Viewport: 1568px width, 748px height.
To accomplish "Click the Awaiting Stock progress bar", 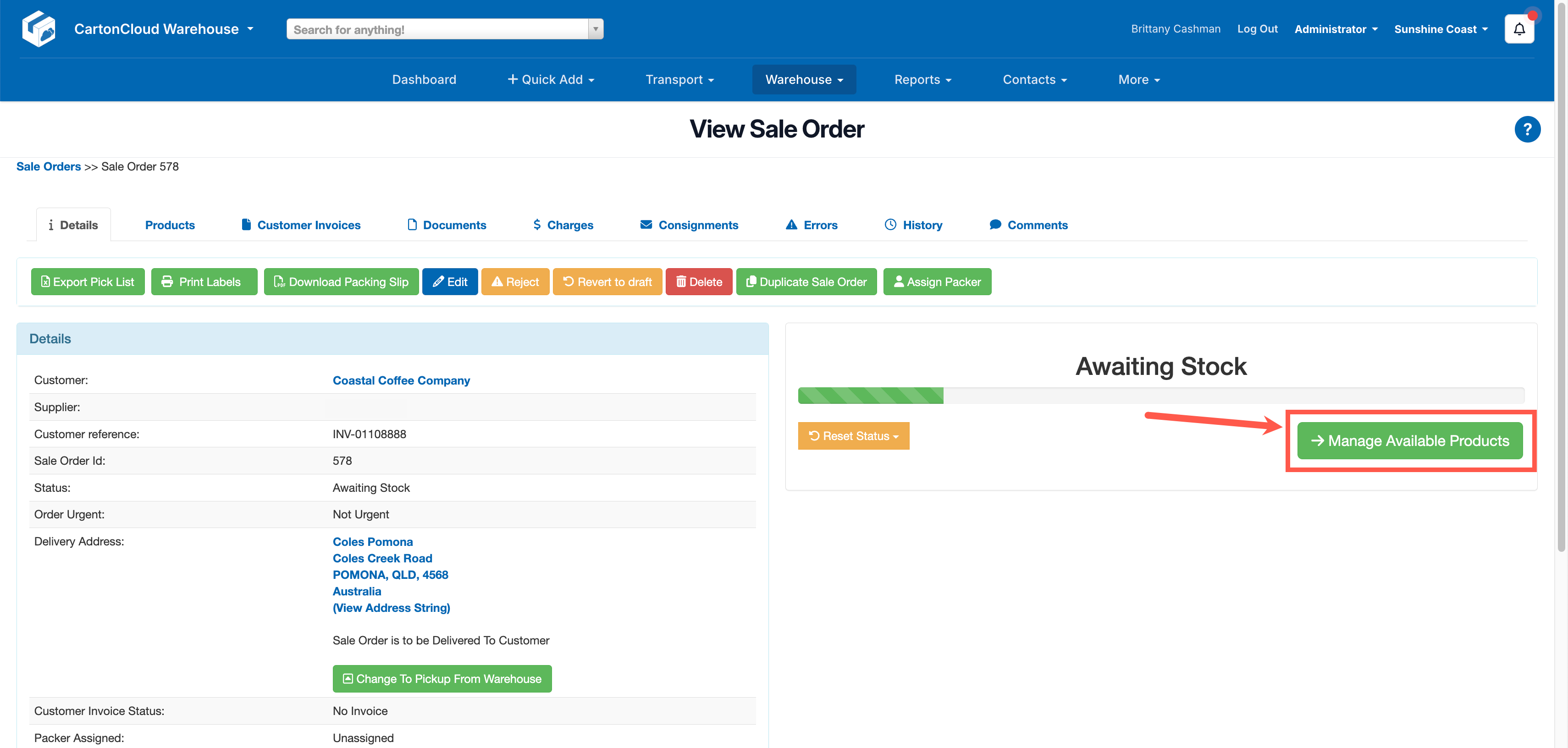I will [x=1160, y=395].
